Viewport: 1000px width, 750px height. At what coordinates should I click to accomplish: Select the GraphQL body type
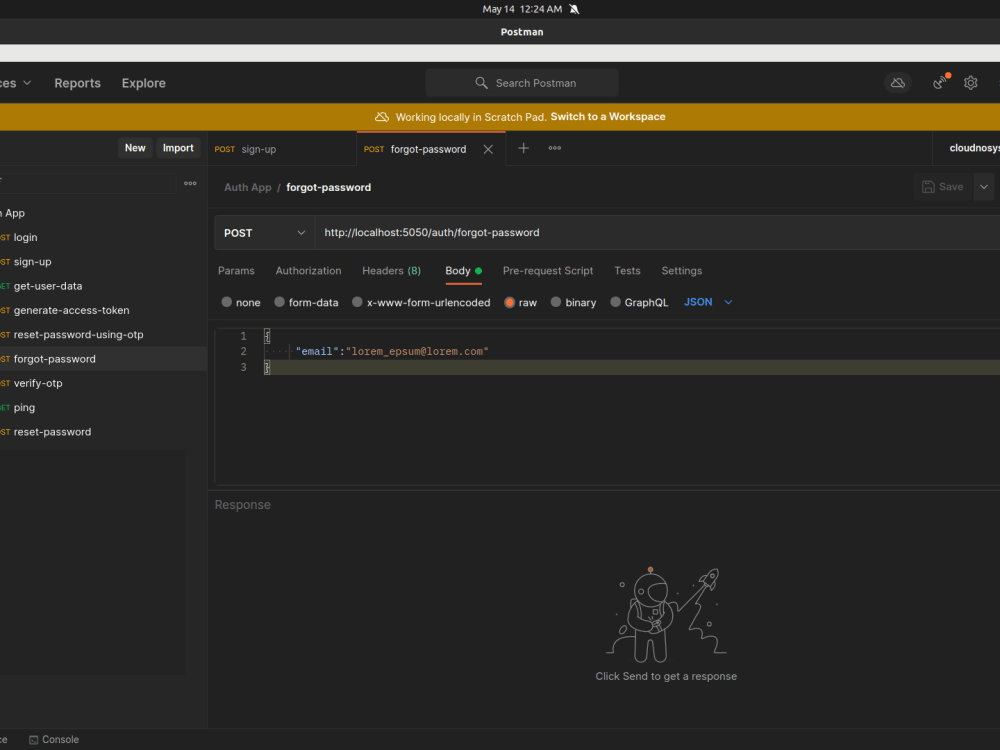[x=639, y=302]
